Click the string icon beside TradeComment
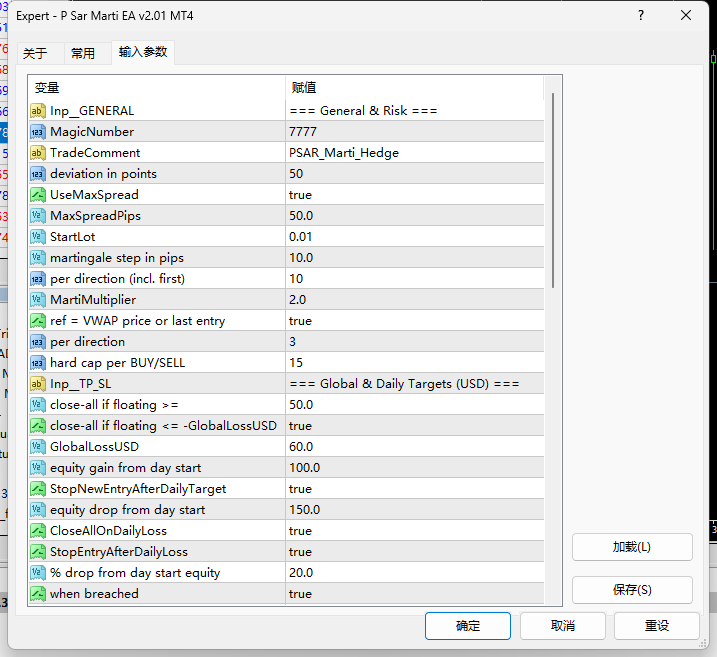Viewport: 717px width, 657px height. (x=38, y=153)
